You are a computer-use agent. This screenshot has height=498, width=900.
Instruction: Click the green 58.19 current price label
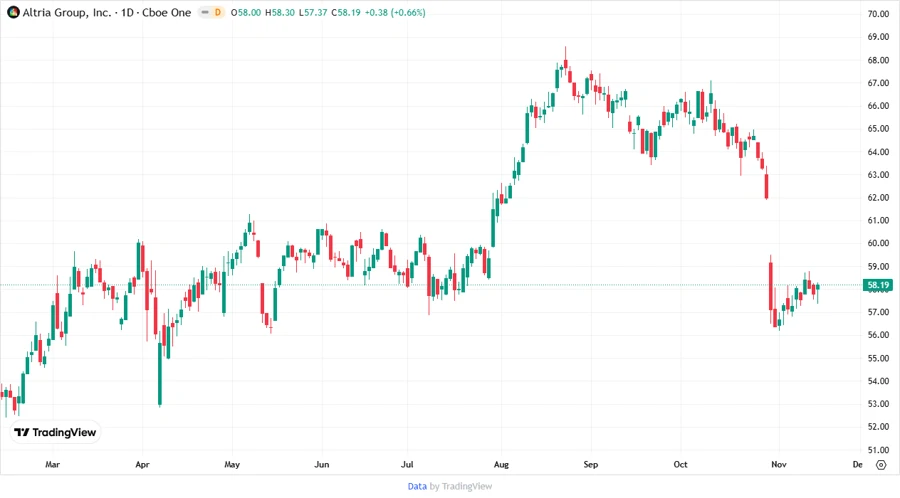878,285
